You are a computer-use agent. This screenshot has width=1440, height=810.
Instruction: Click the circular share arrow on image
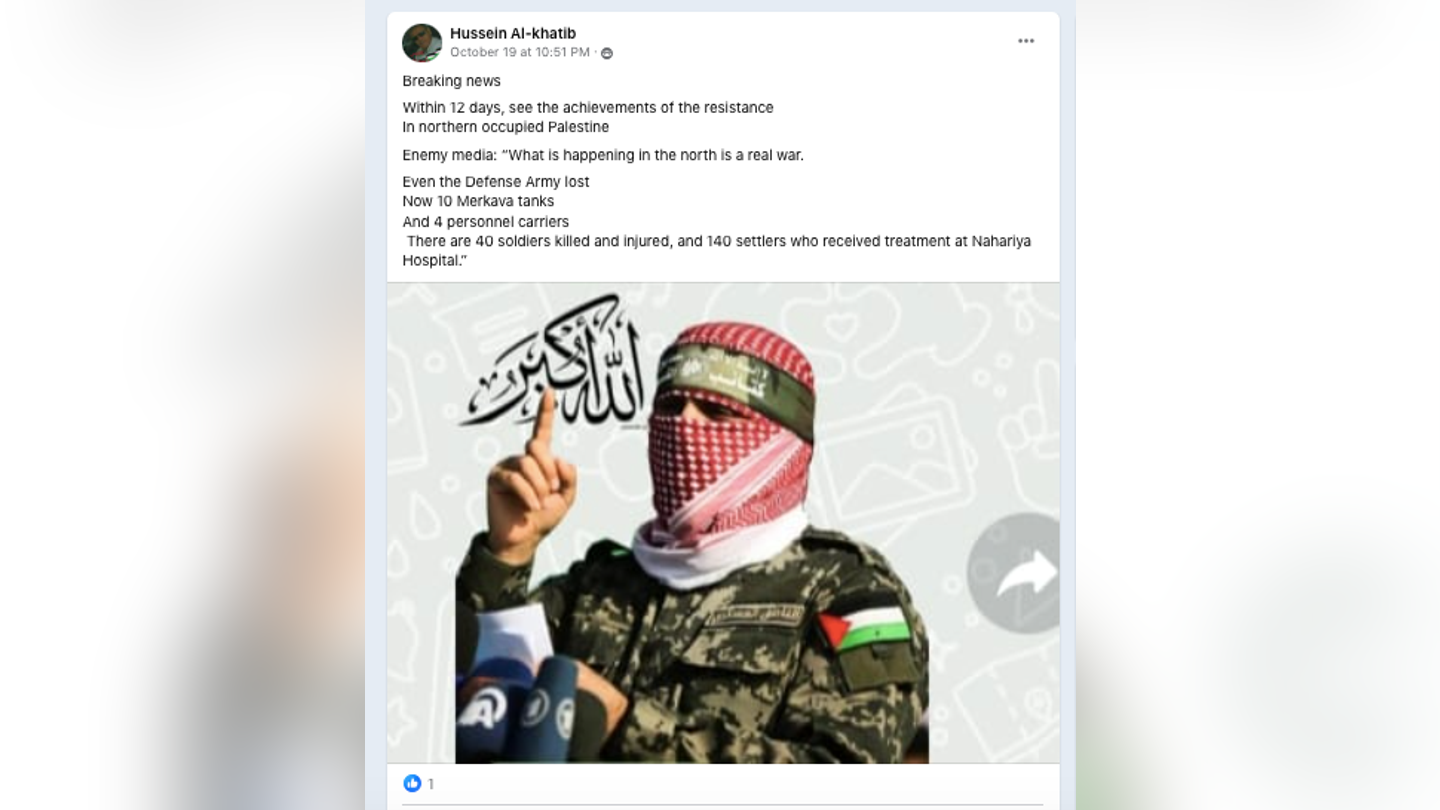1014,573
